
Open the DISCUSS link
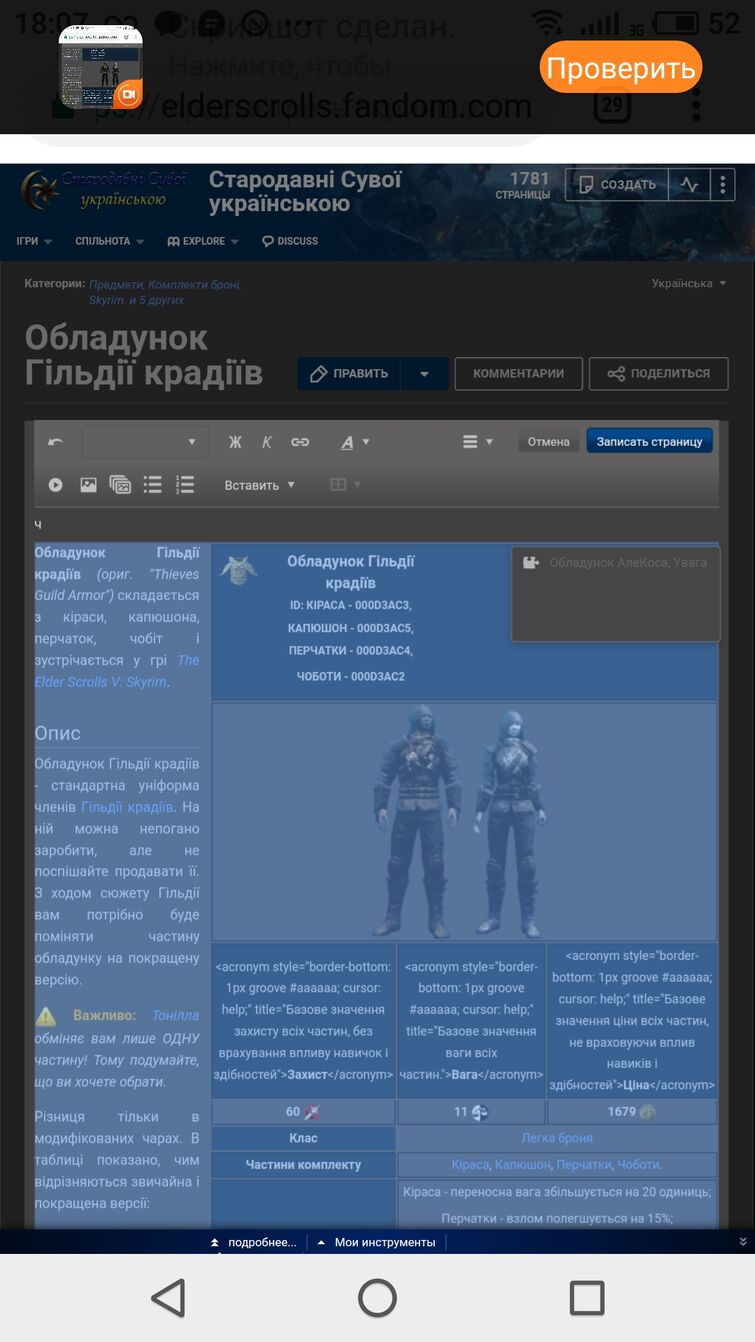click(290, 241)
